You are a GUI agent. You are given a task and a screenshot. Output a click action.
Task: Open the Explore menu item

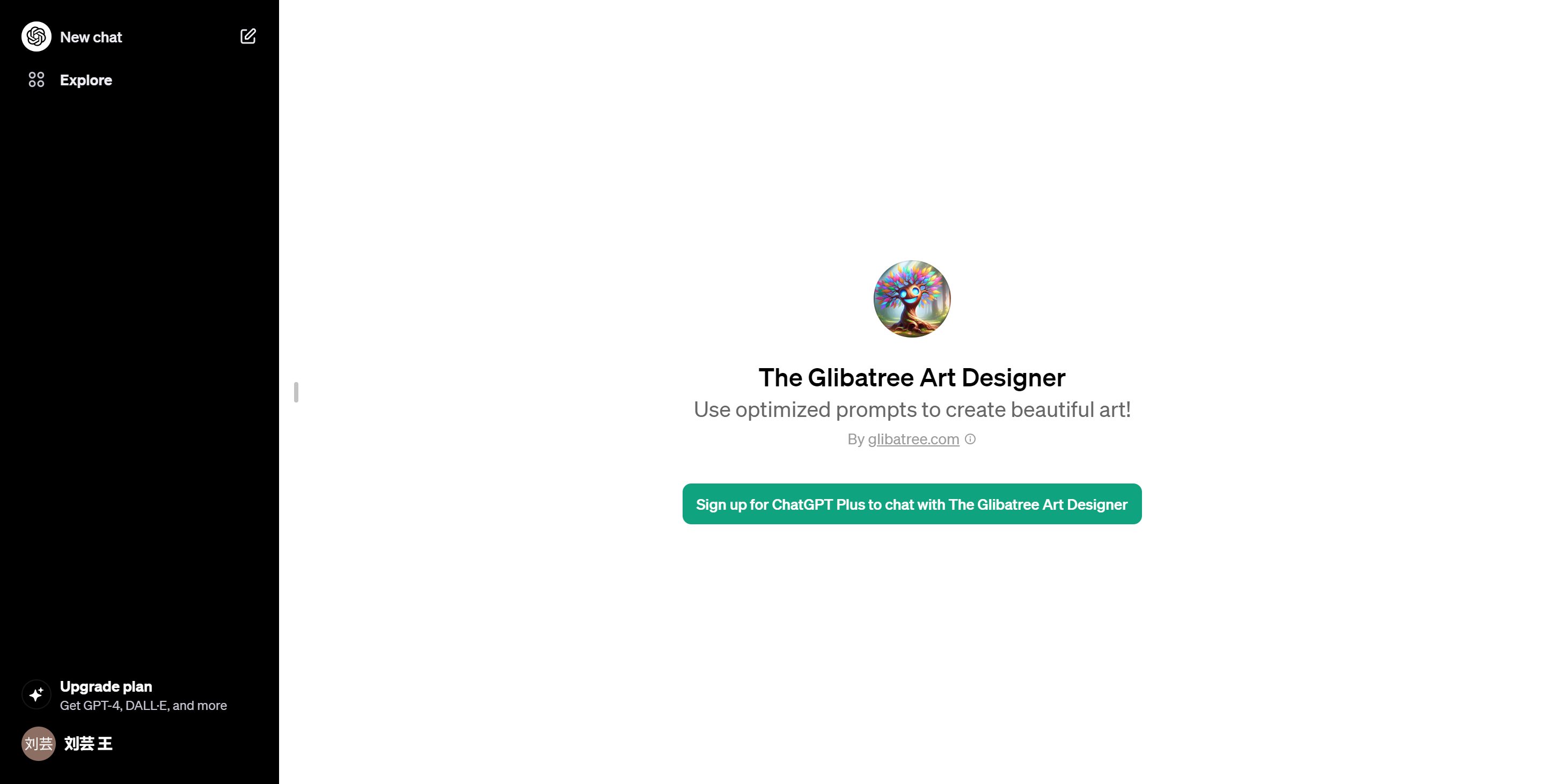point(86,80)
